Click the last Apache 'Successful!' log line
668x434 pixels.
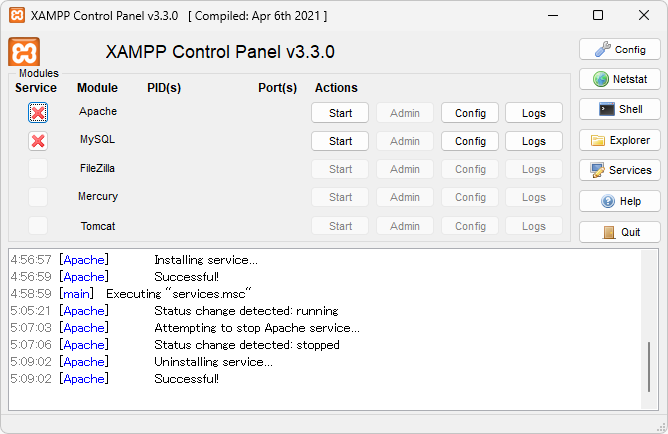point(186,379)
